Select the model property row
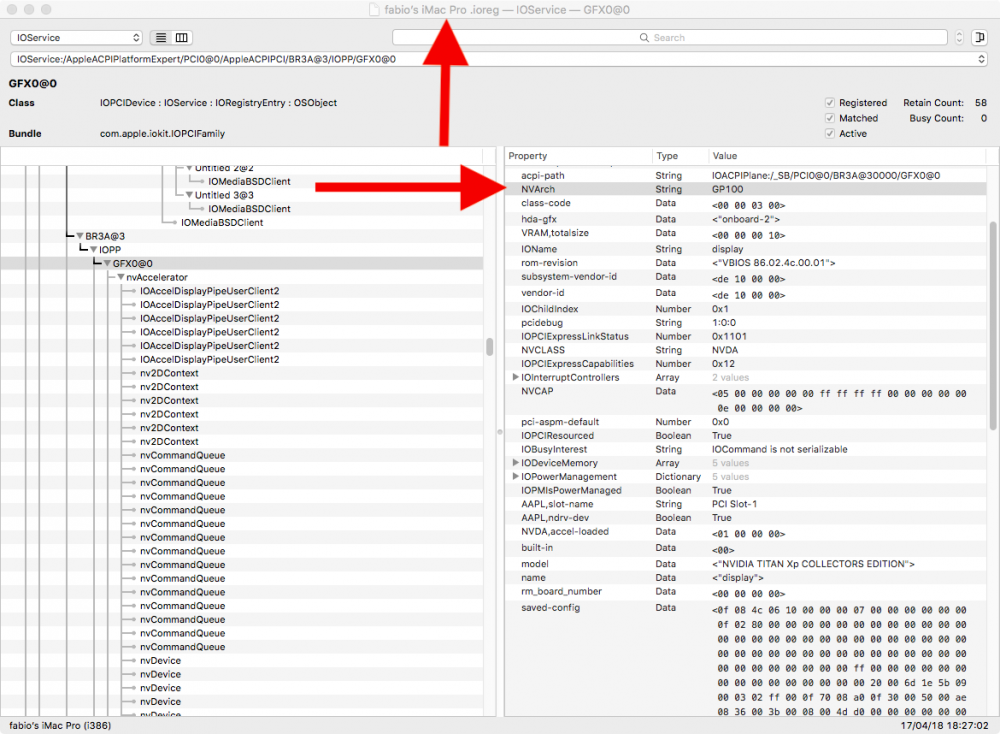 pyautogui.click(x=746, y=564)
